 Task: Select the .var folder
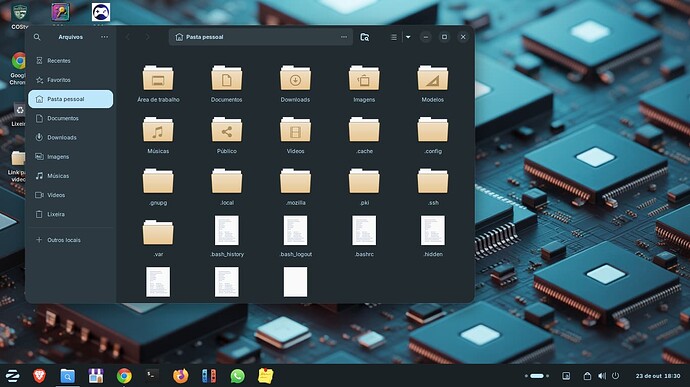pos(158,238)
